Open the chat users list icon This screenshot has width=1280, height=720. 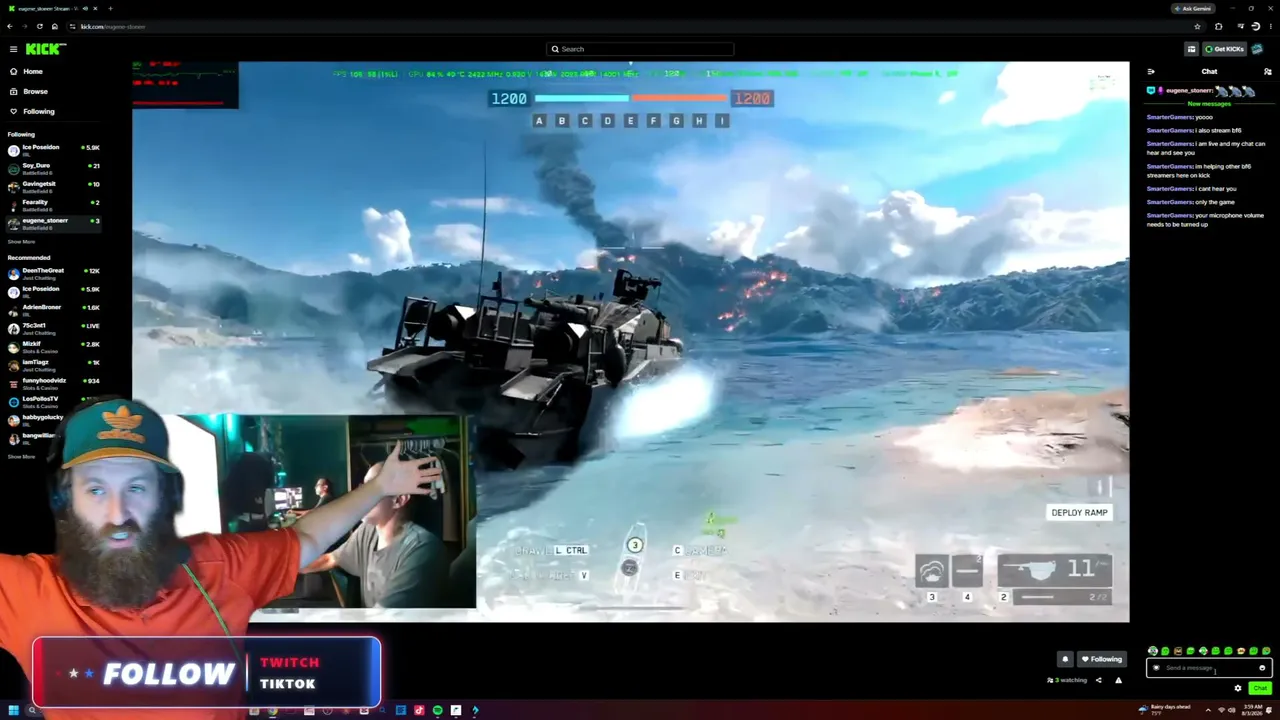tap(1268, 72)
